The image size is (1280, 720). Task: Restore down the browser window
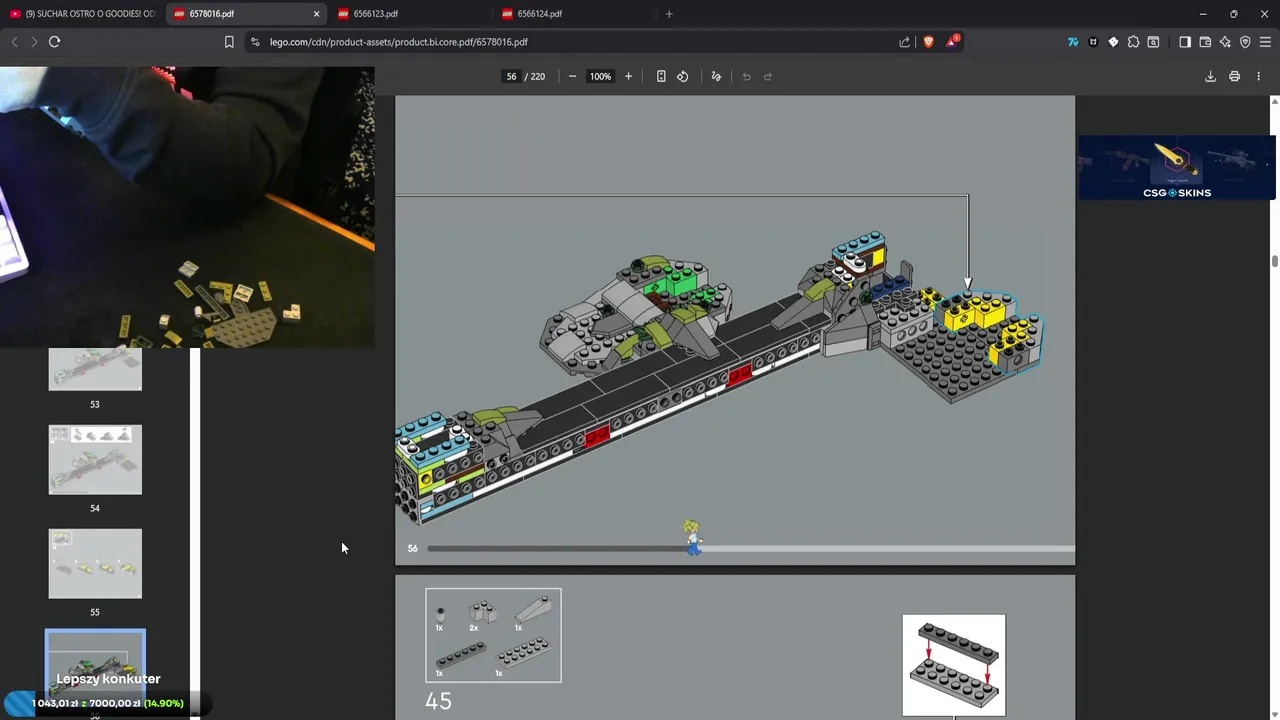click(1233, 14)
